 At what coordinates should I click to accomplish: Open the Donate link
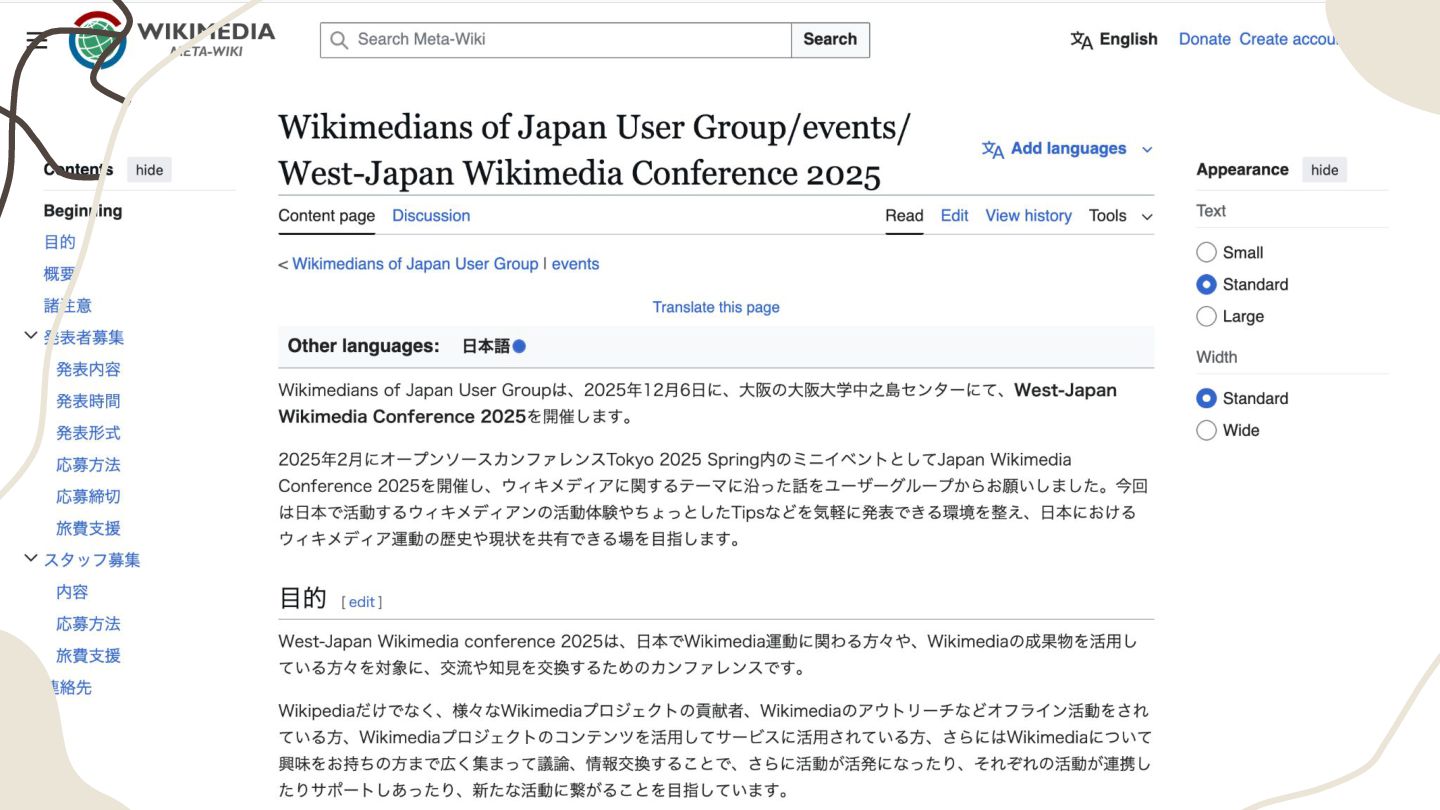(x=1204, y=39)
